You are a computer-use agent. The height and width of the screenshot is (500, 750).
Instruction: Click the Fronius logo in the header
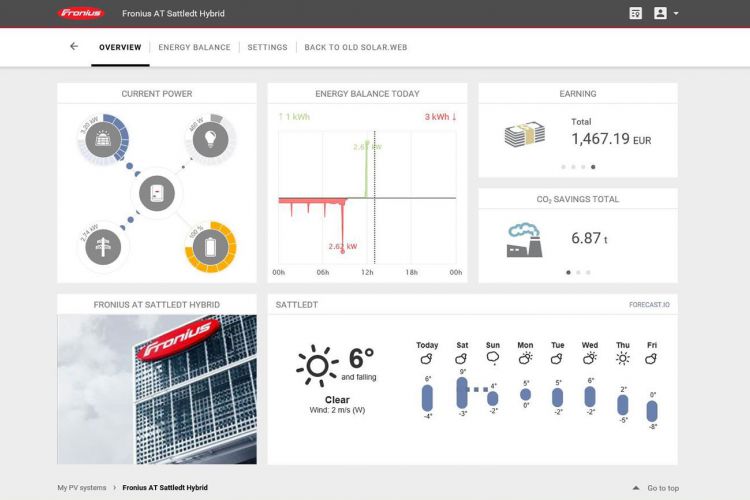click(81, 13)
